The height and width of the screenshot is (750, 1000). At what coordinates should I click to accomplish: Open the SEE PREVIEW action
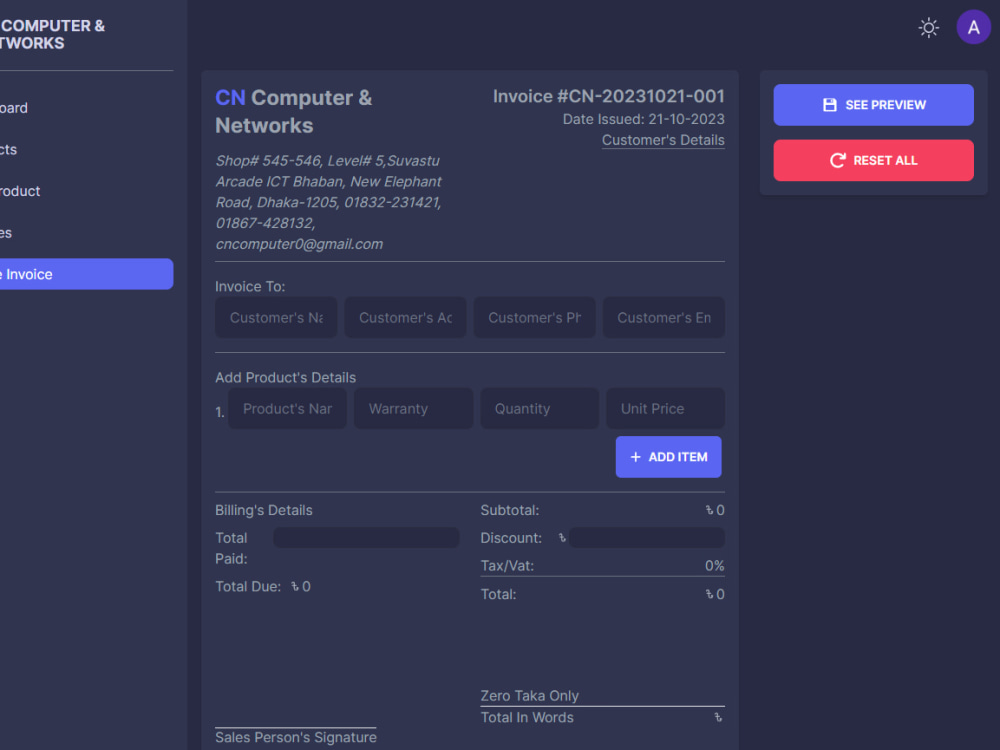pyautogui.click(x=873, y=104)
